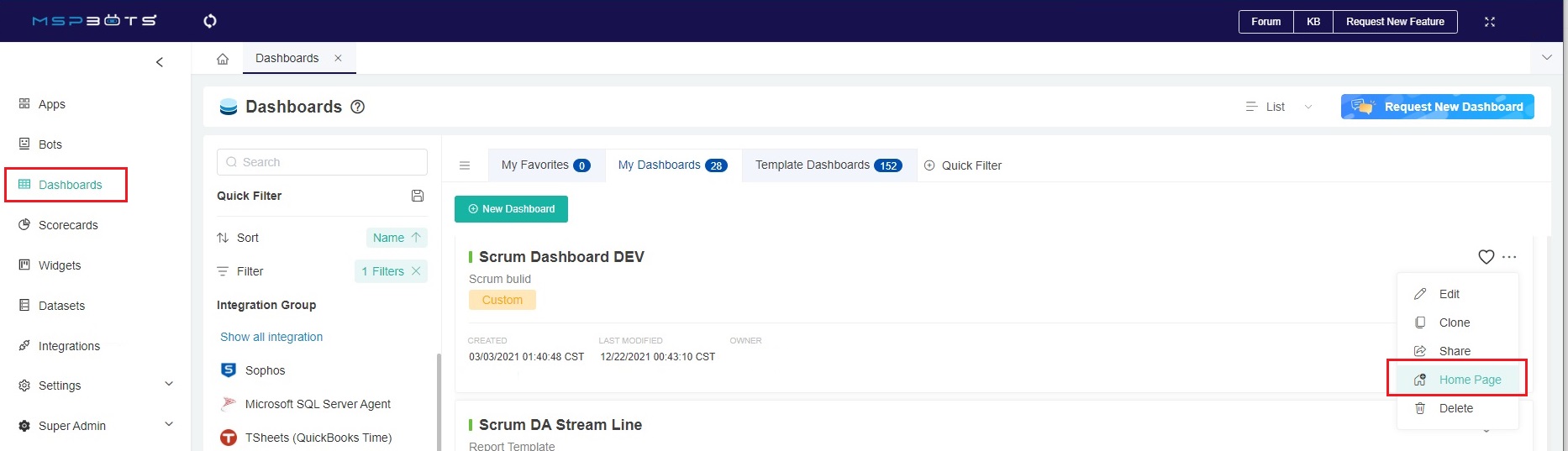Click the Widgets sidebar icon

(x=24, y=265)
